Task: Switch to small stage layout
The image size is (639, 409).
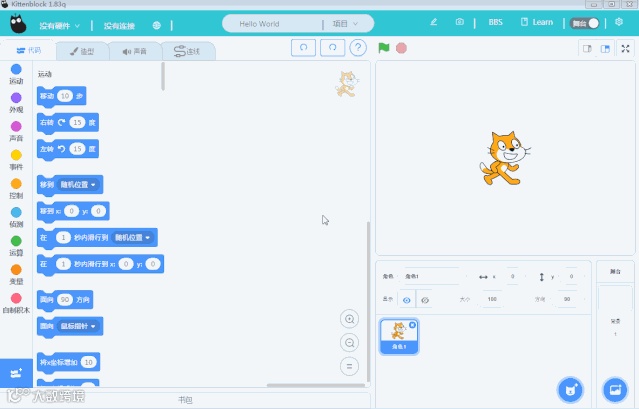Action: (587, 49)
